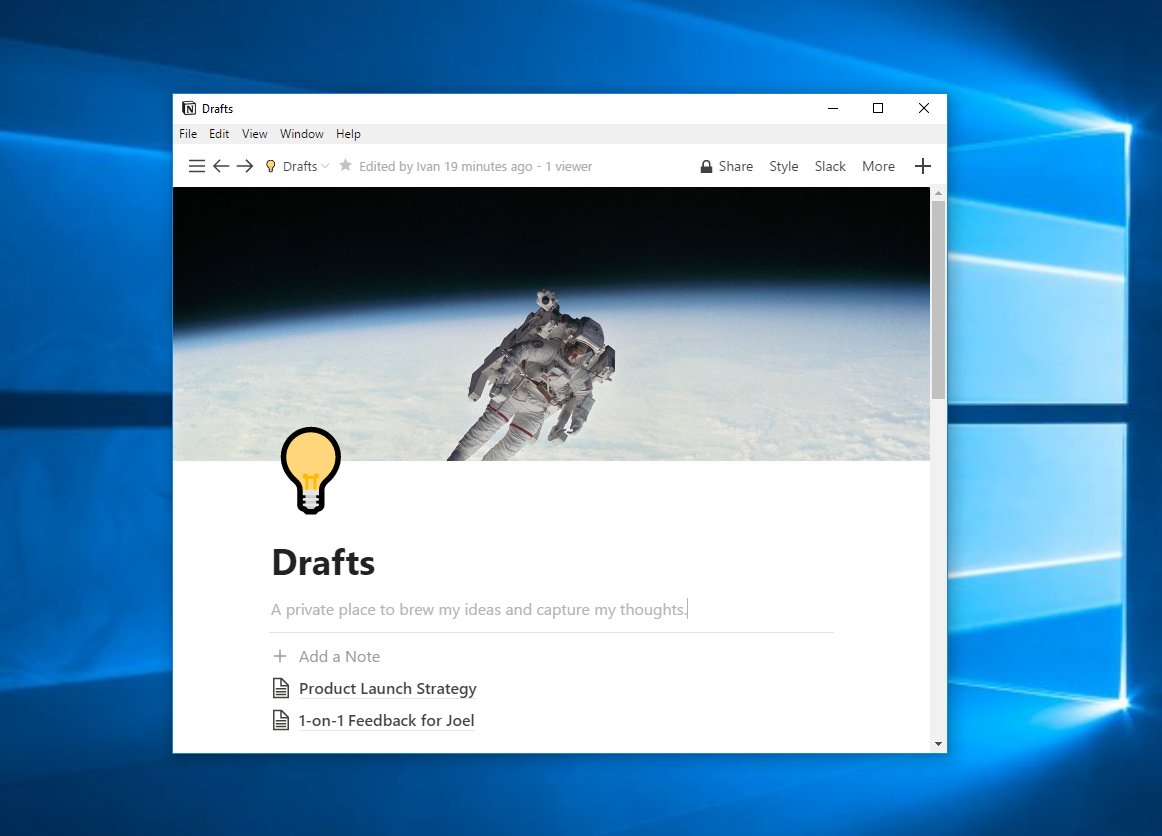Minimize the Drafts window
The image size is (1162, 836).
(x=833, y=108)
